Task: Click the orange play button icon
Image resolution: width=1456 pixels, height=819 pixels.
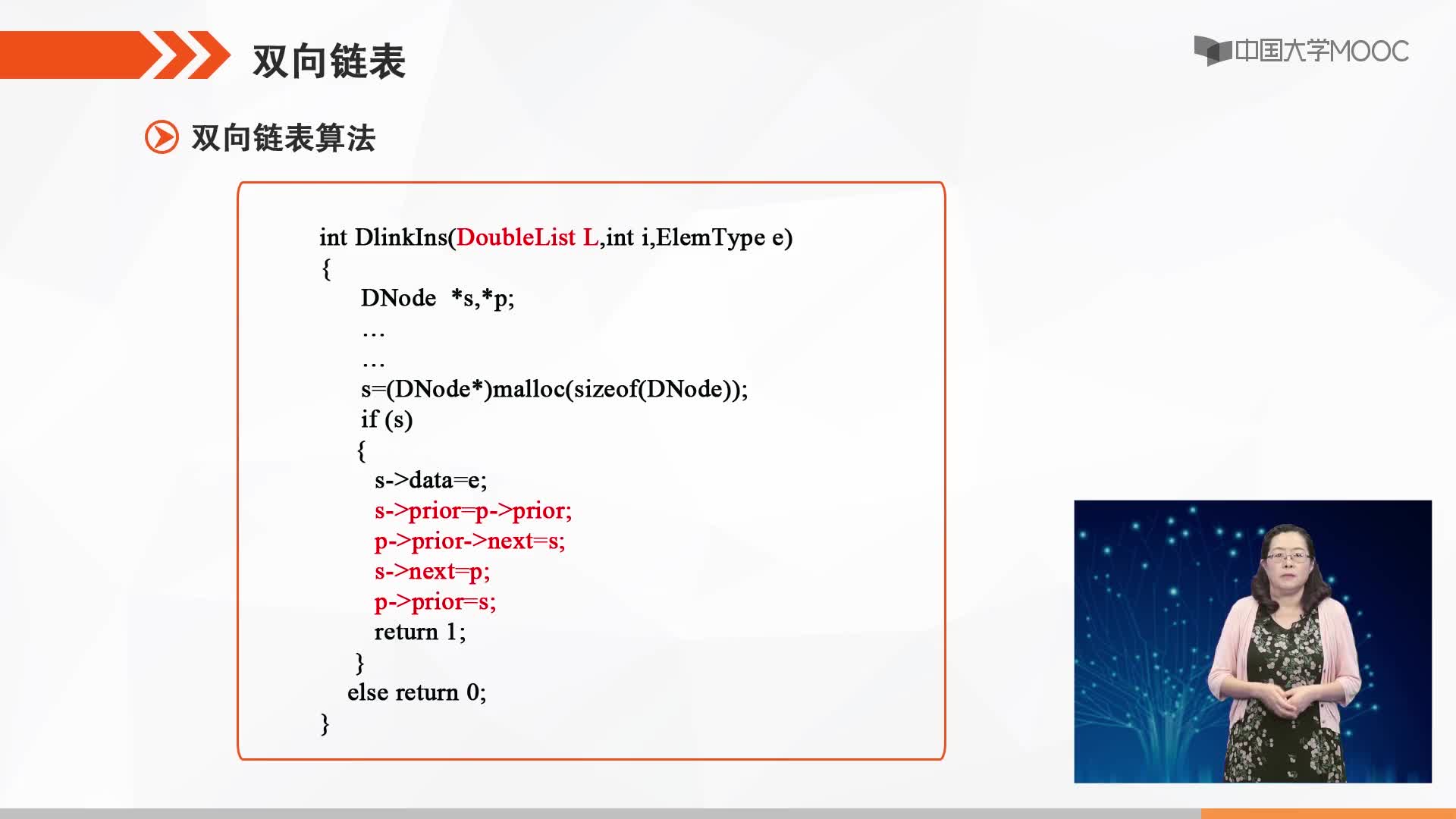Action: click(x=161, y=138)
